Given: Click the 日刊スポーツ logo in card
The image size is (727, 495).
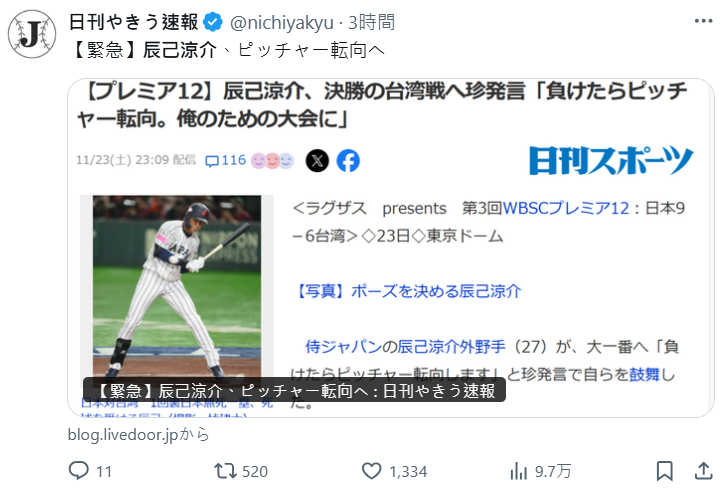Looking at the screenshot, I should tap(611, 160).
